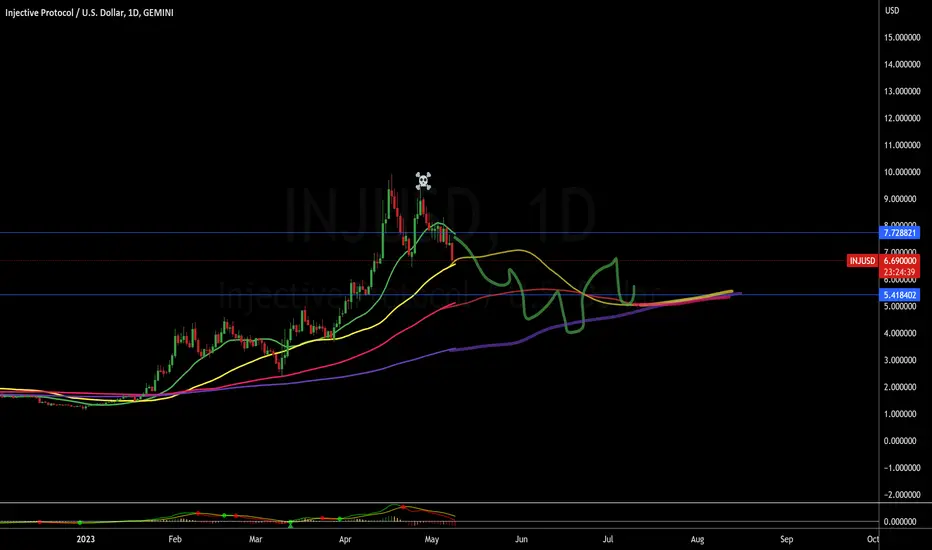932x550 pixels.
Task: Click the Apr label on time axis
Action: [x=345, y=539]
